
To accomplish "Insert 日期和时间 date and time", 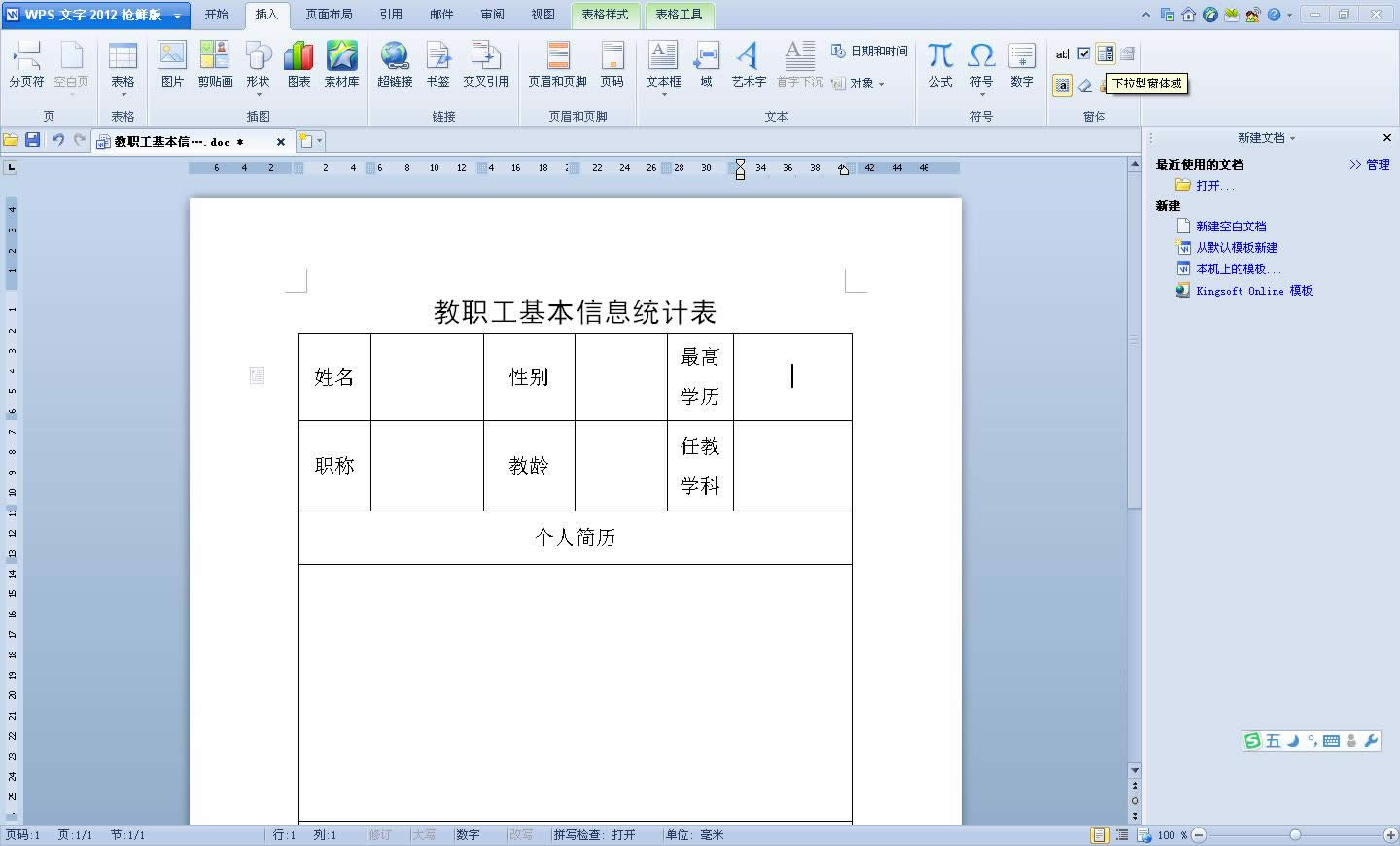I will [x=869, y=52].
